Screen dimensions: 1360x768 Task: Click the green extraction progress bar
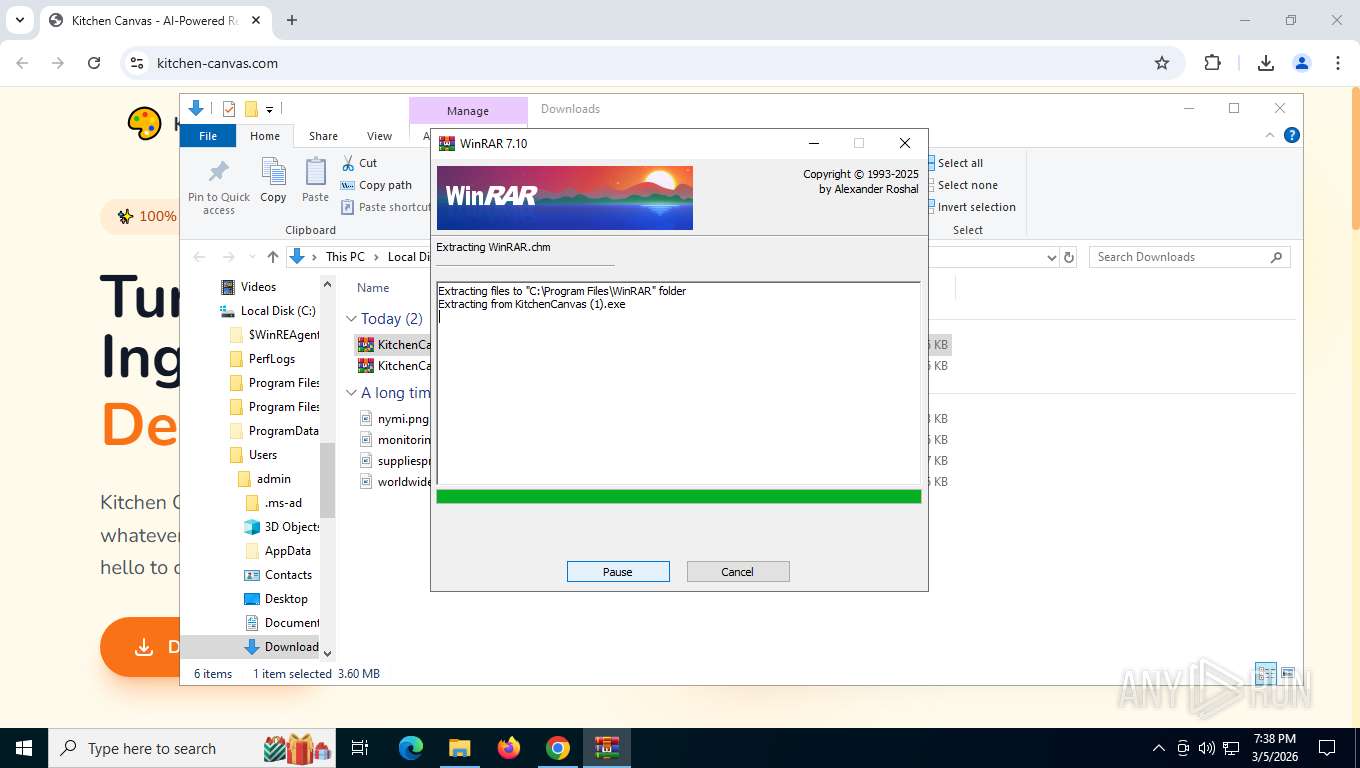click(x=679, y=497)
